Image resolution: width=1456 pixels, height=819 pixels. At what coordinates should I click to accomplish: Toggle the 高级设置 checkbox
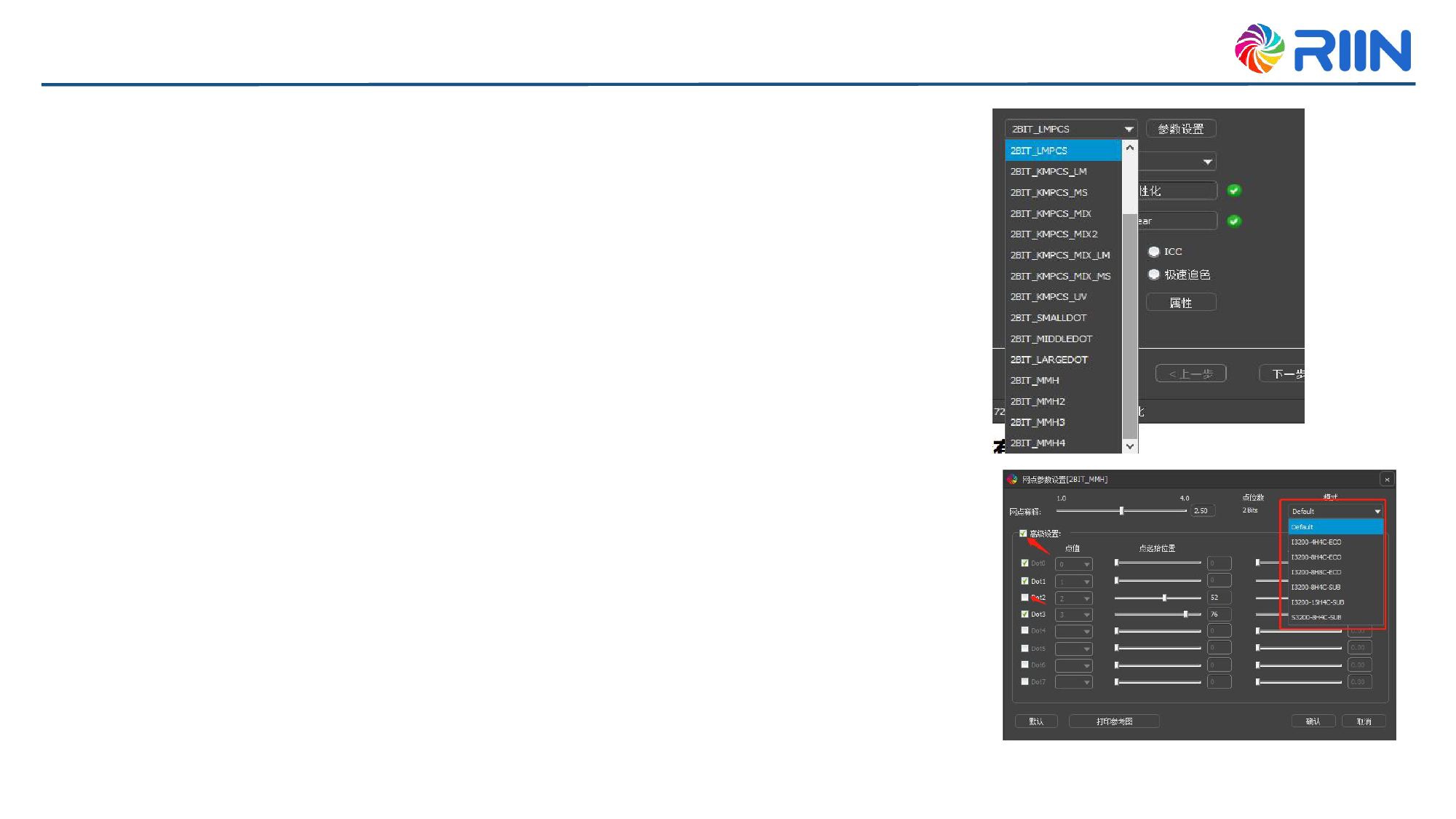[1023, 534]
